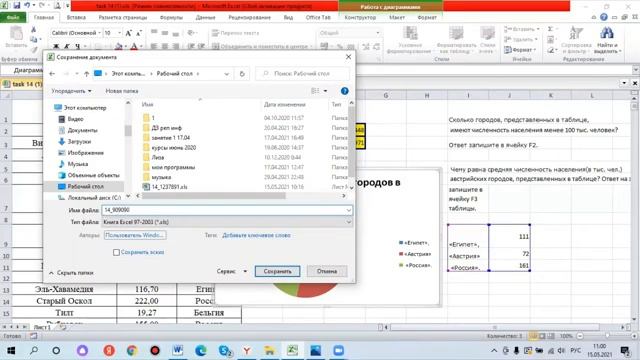Open the Упорядочить dropdown
The height and width of the screenshot is (360, 640).
coord(71,91)
